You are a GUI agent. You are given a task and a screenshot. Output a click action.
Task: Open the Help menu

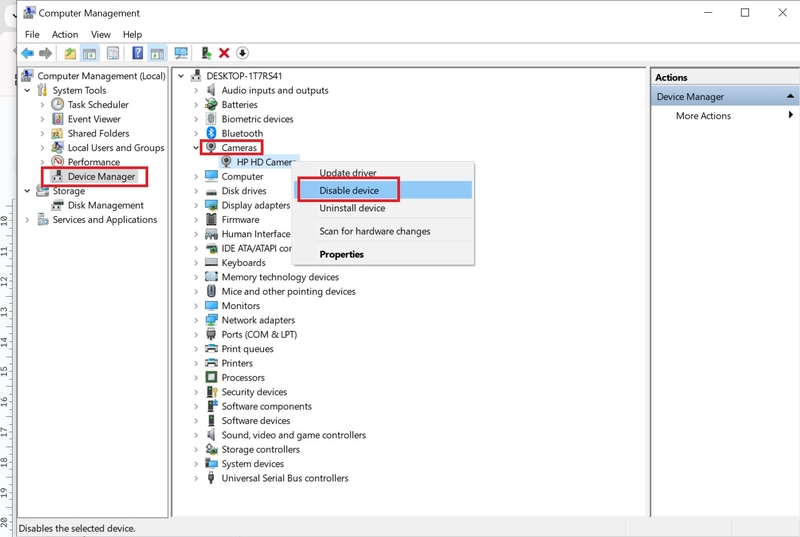(132, 34)
